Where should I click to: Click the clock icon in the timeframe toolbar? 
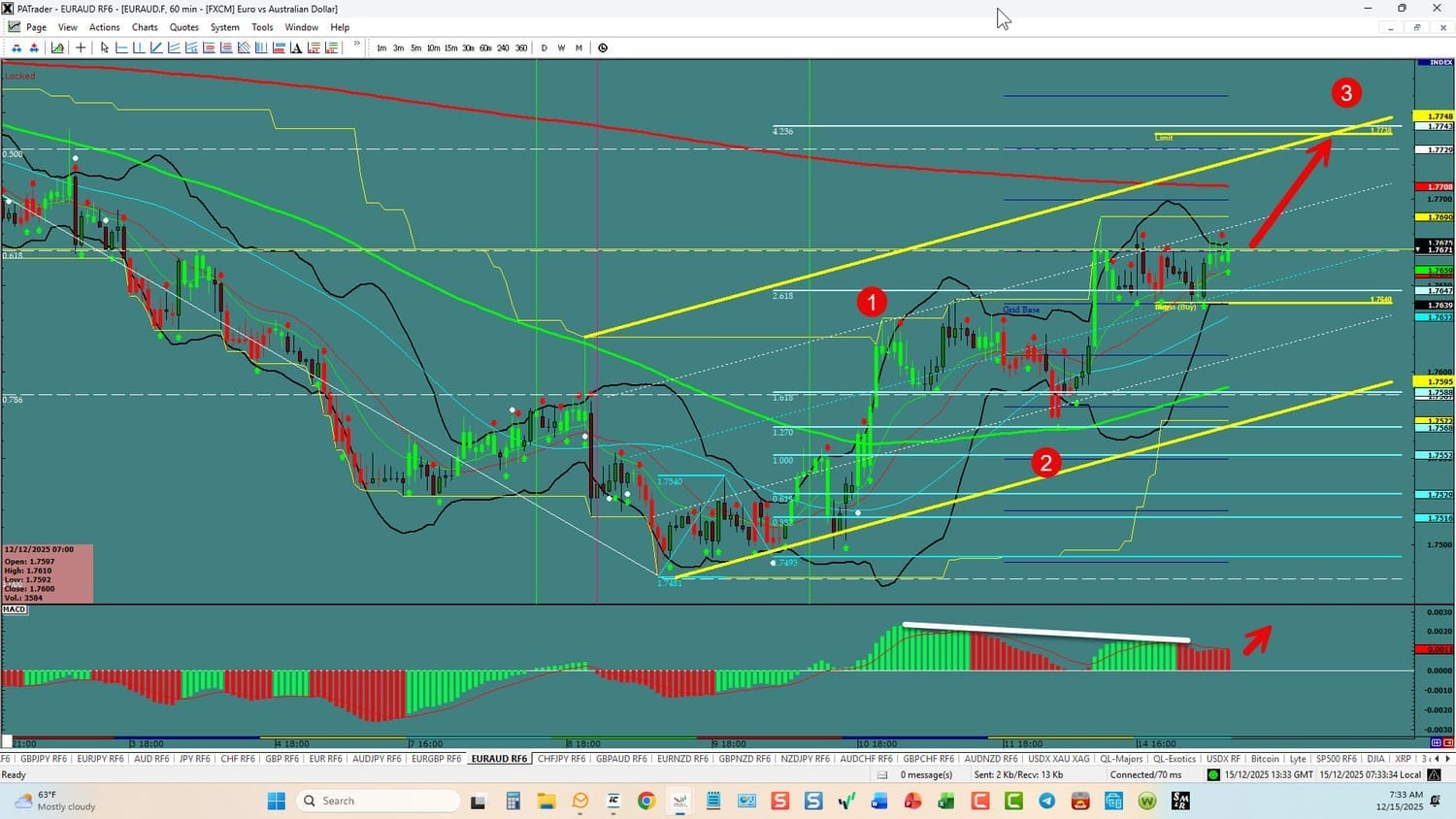[x=603, y=48]
